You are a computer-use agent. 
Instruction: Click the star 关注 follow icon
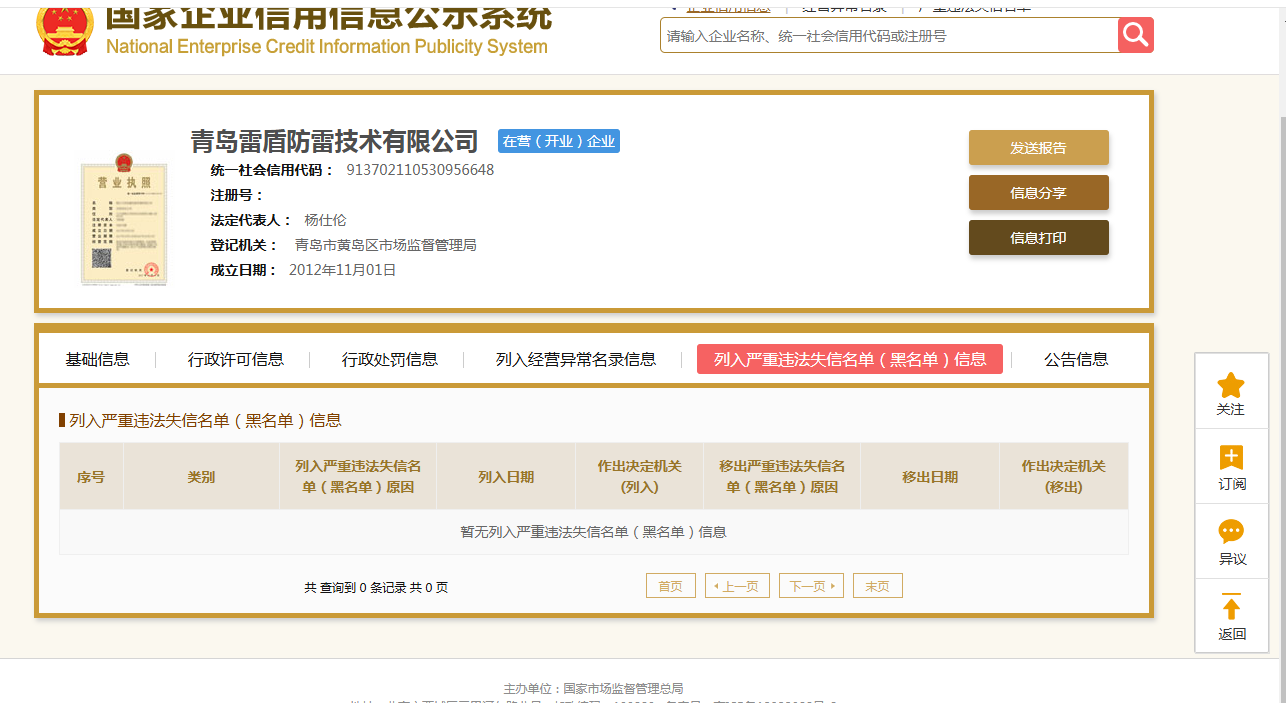[1231, 385]
